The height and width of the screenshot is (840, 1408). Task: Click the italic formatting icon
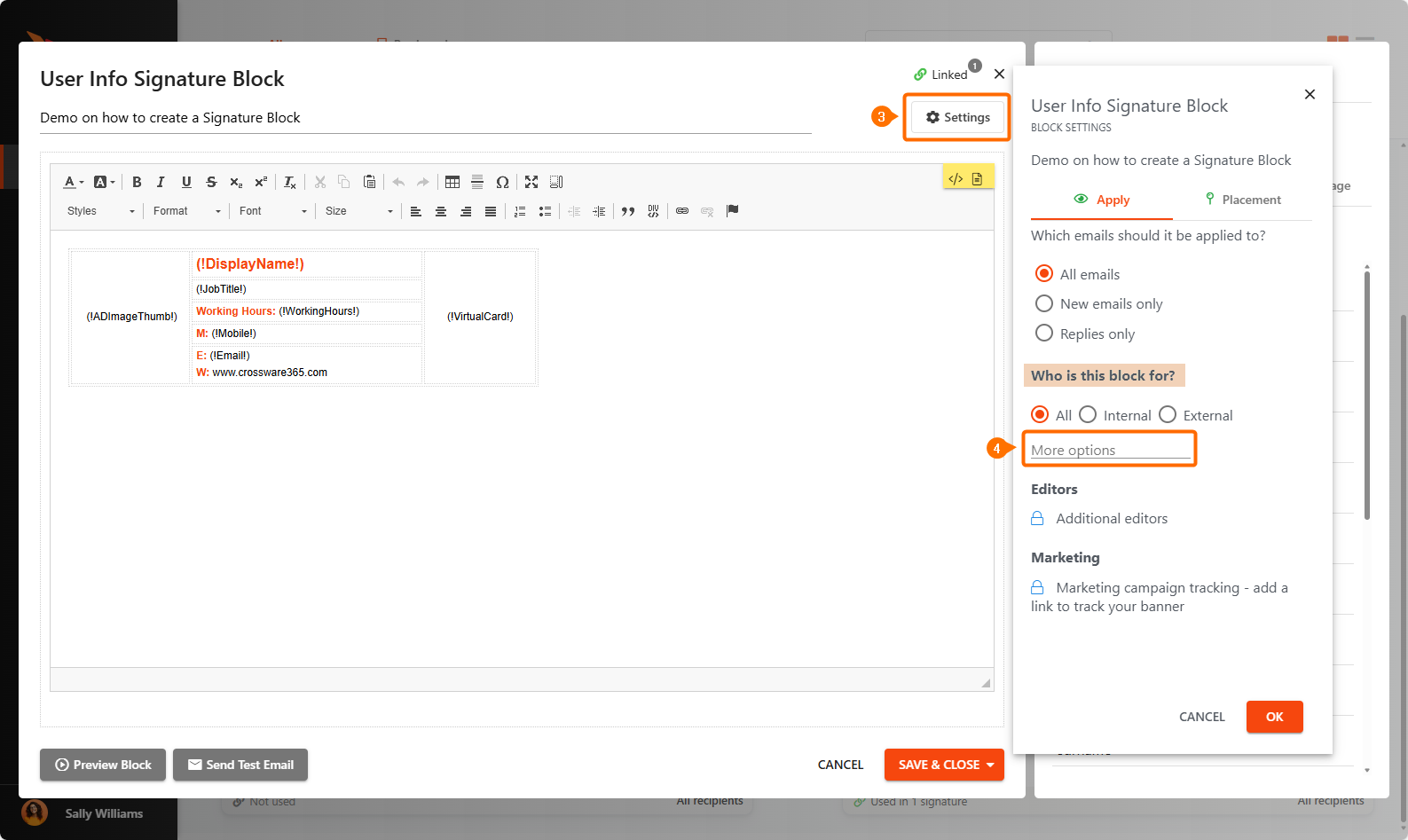[161, 182]
